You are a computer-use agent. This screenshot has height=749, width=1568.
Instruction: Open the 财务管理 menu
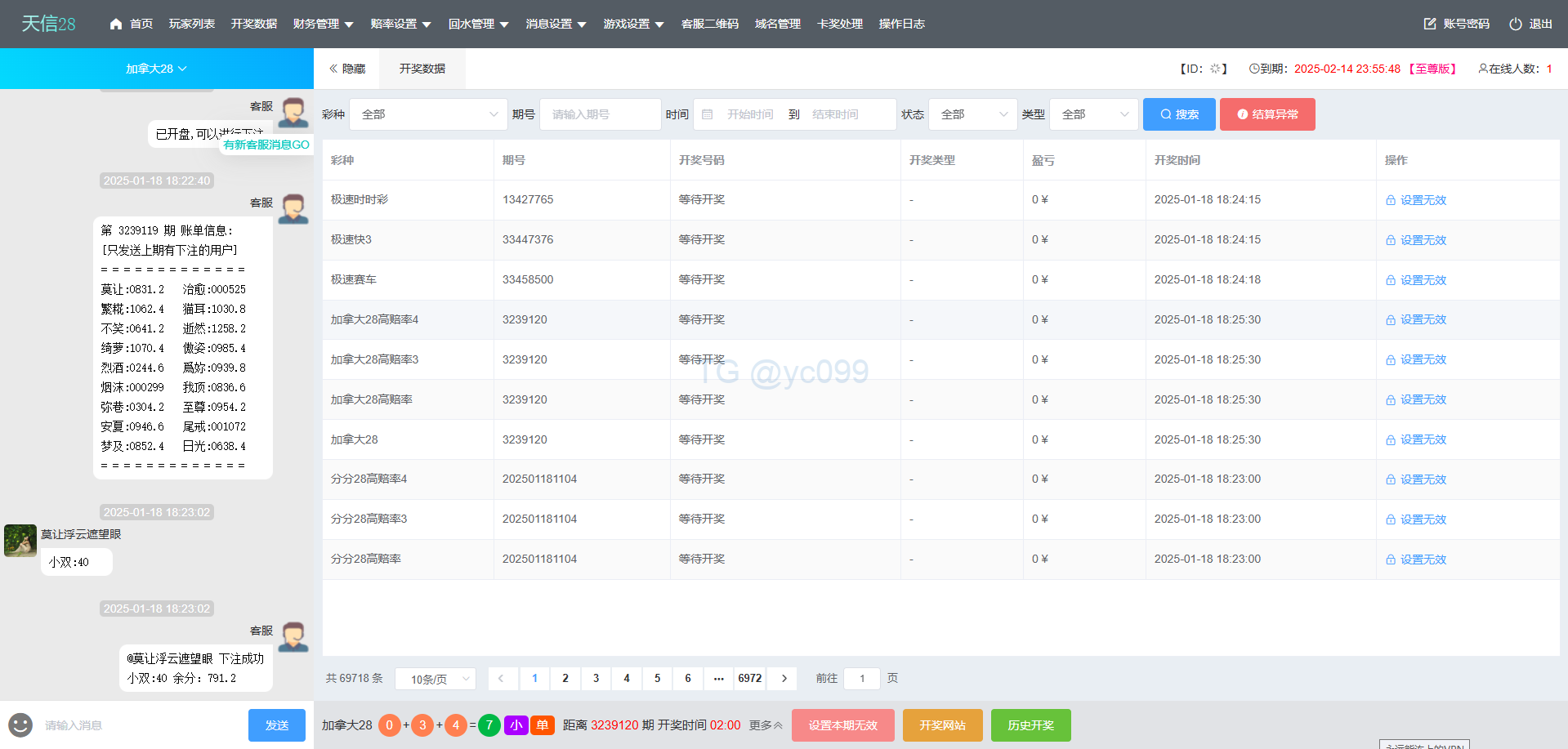pos(323,25)
